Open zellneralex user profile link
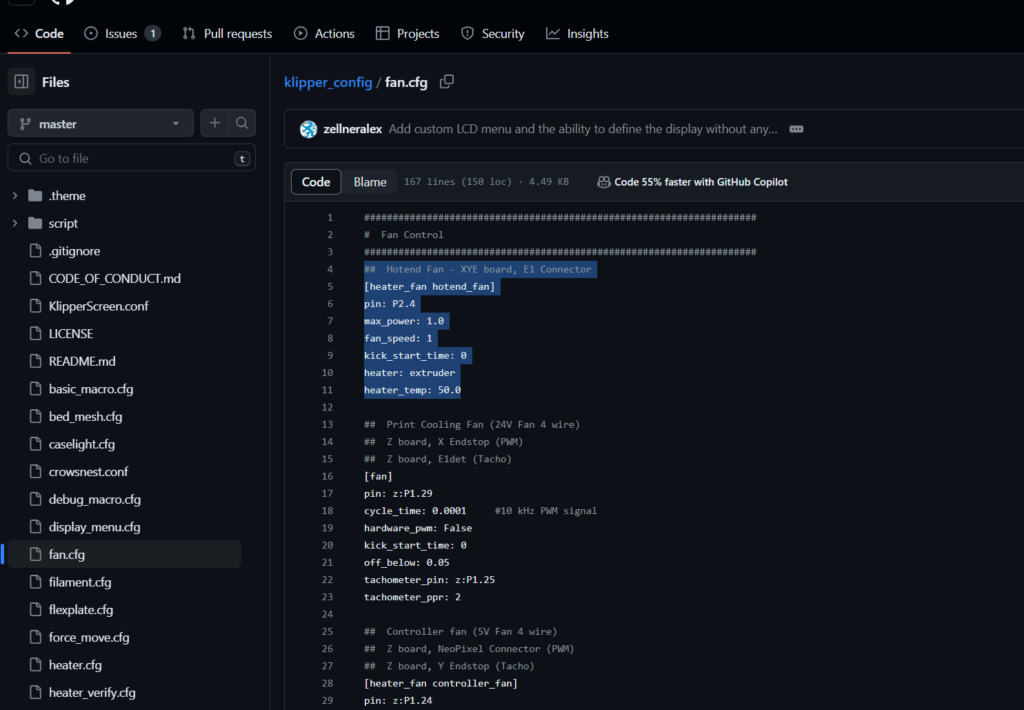The image size is (1024, 710). click(x=353, y=129)
